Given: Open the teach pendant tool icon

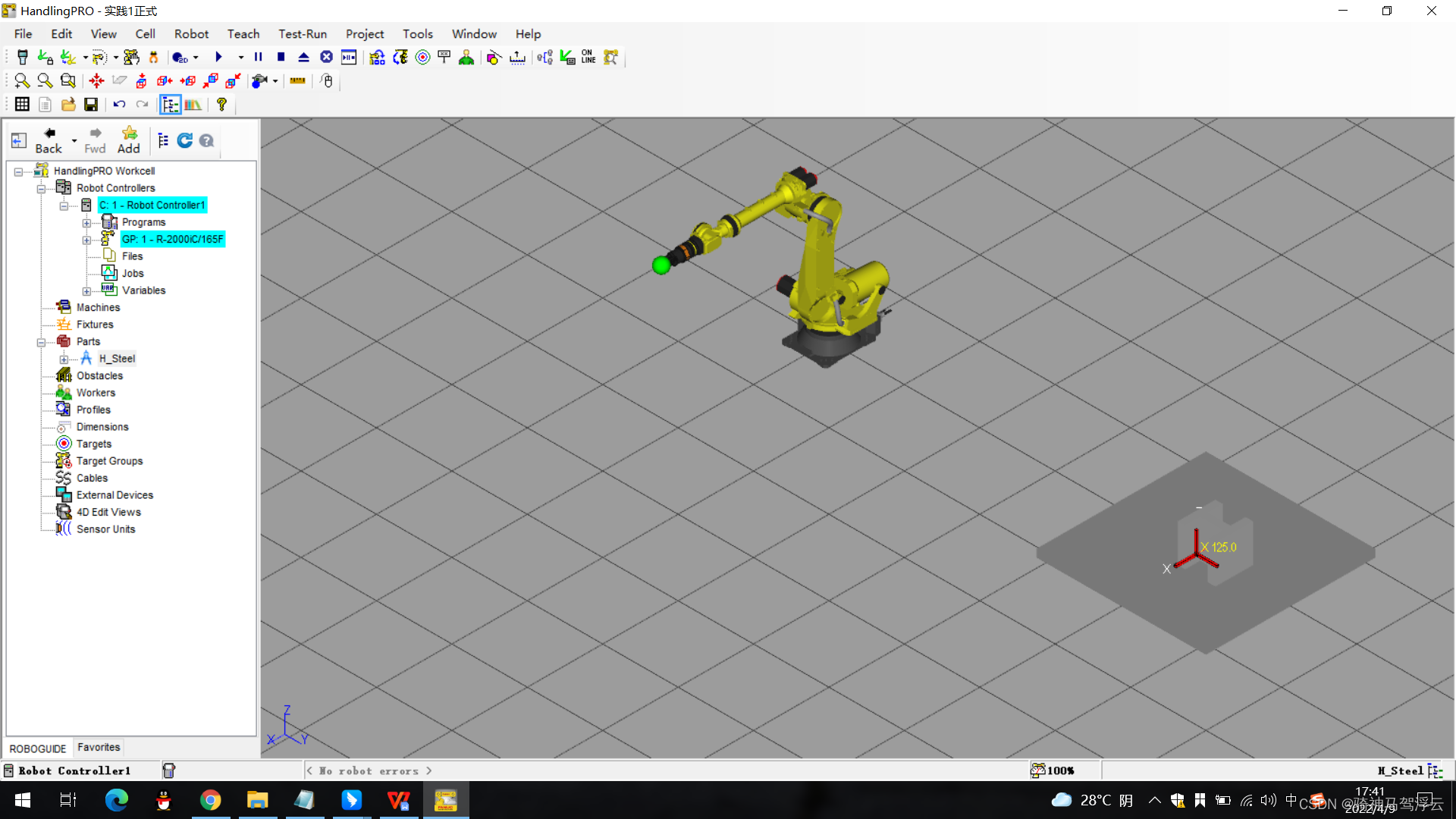Looking at the screenshot, I should coord(23,58).
